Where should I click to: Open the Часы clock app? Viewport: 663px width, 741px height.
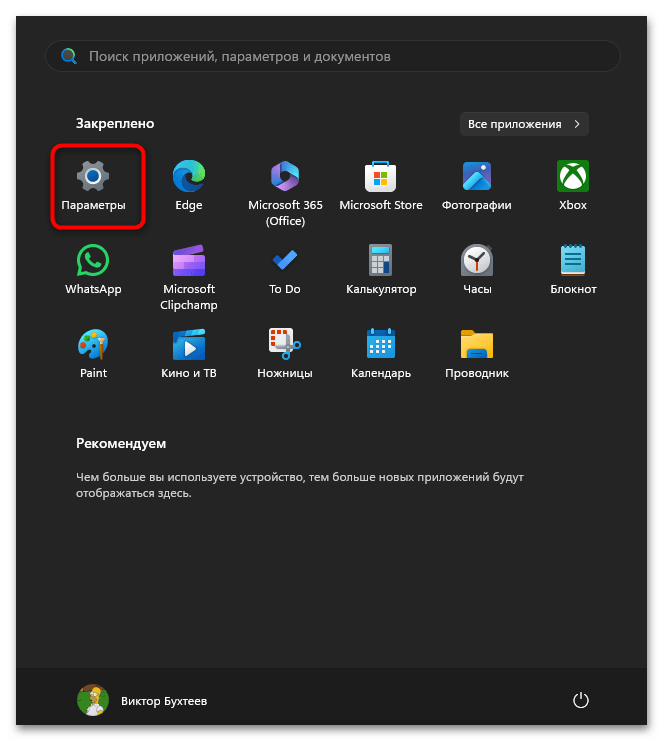tap(477, 270)
